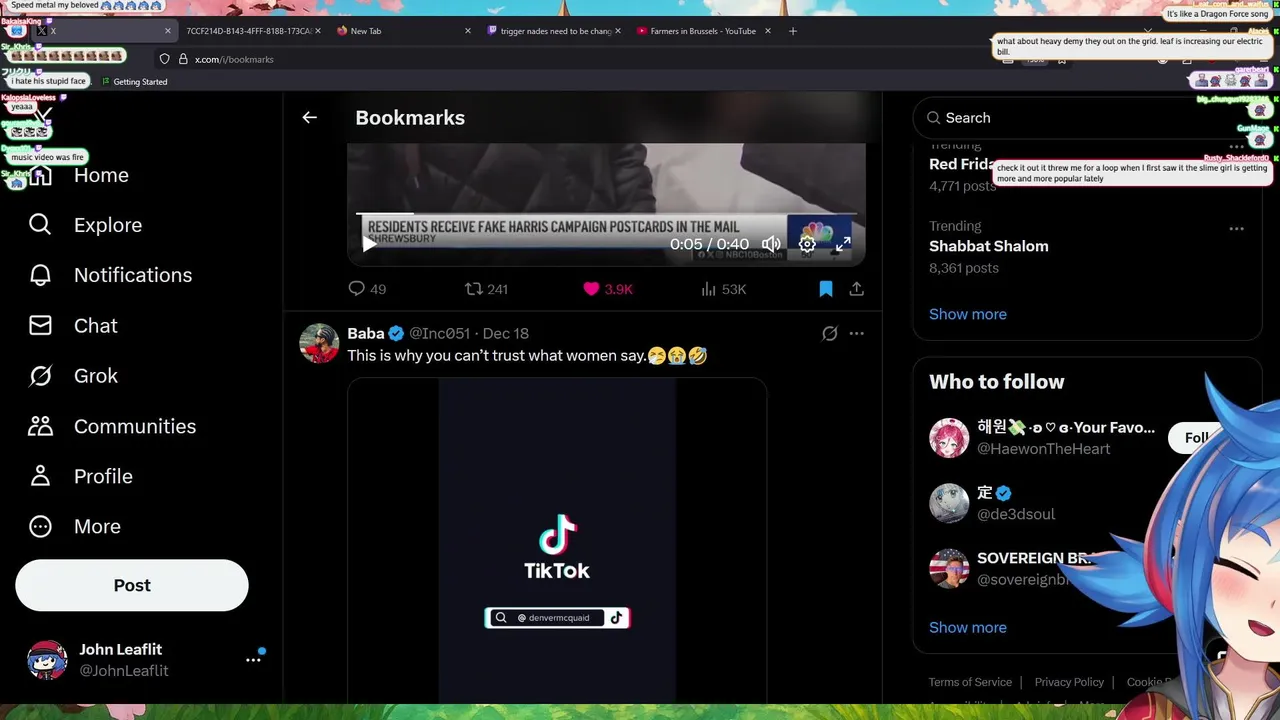This screenshot has width=1280, height=720.
Task: Unlike the post with 3.9K likes
Action: (x=608, y=289)
